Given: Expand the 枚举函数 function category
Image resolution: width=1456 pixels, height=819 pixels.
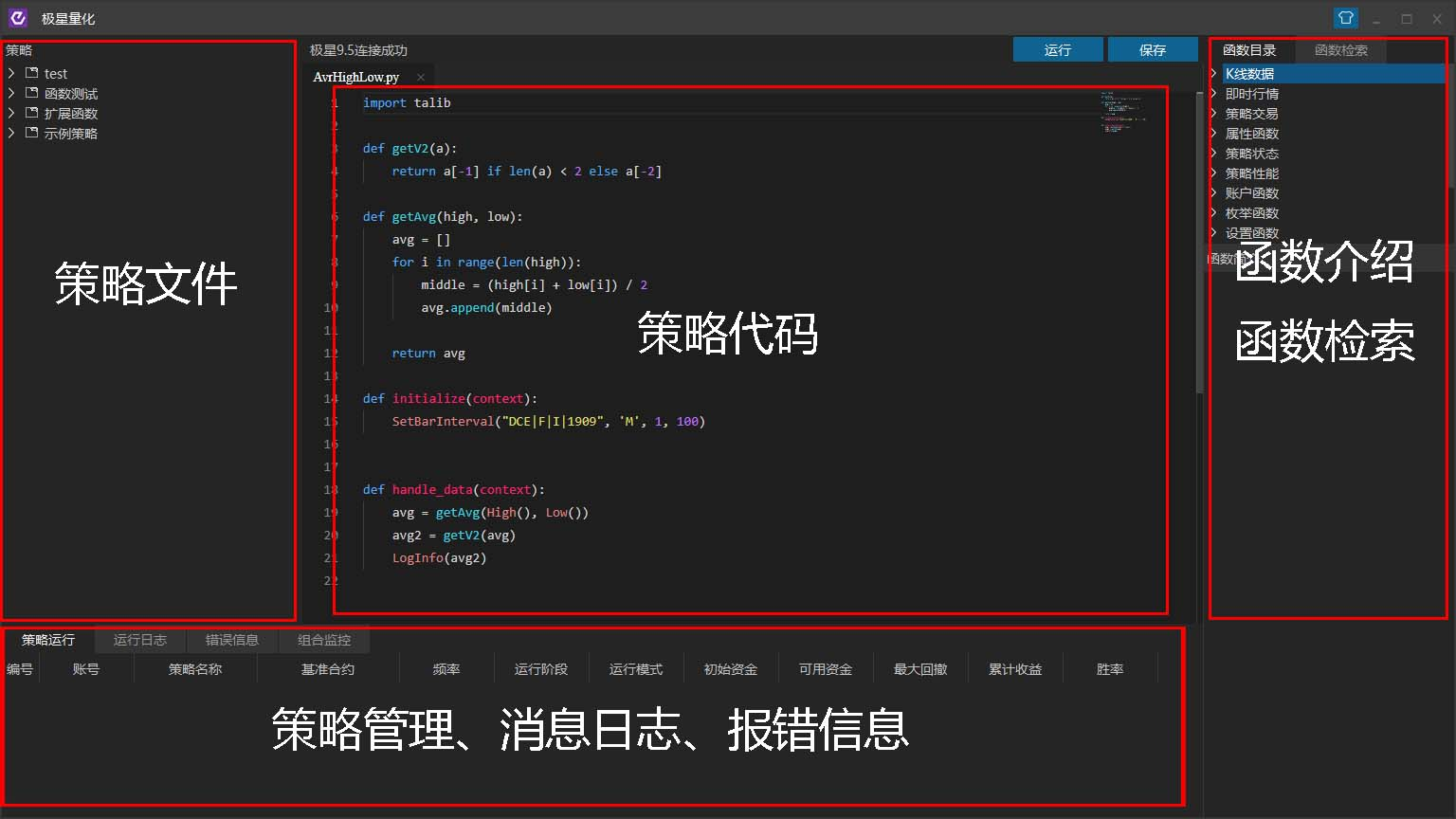Looking at the screenshot, I should pyautogui.click(x=1214, y=212).
